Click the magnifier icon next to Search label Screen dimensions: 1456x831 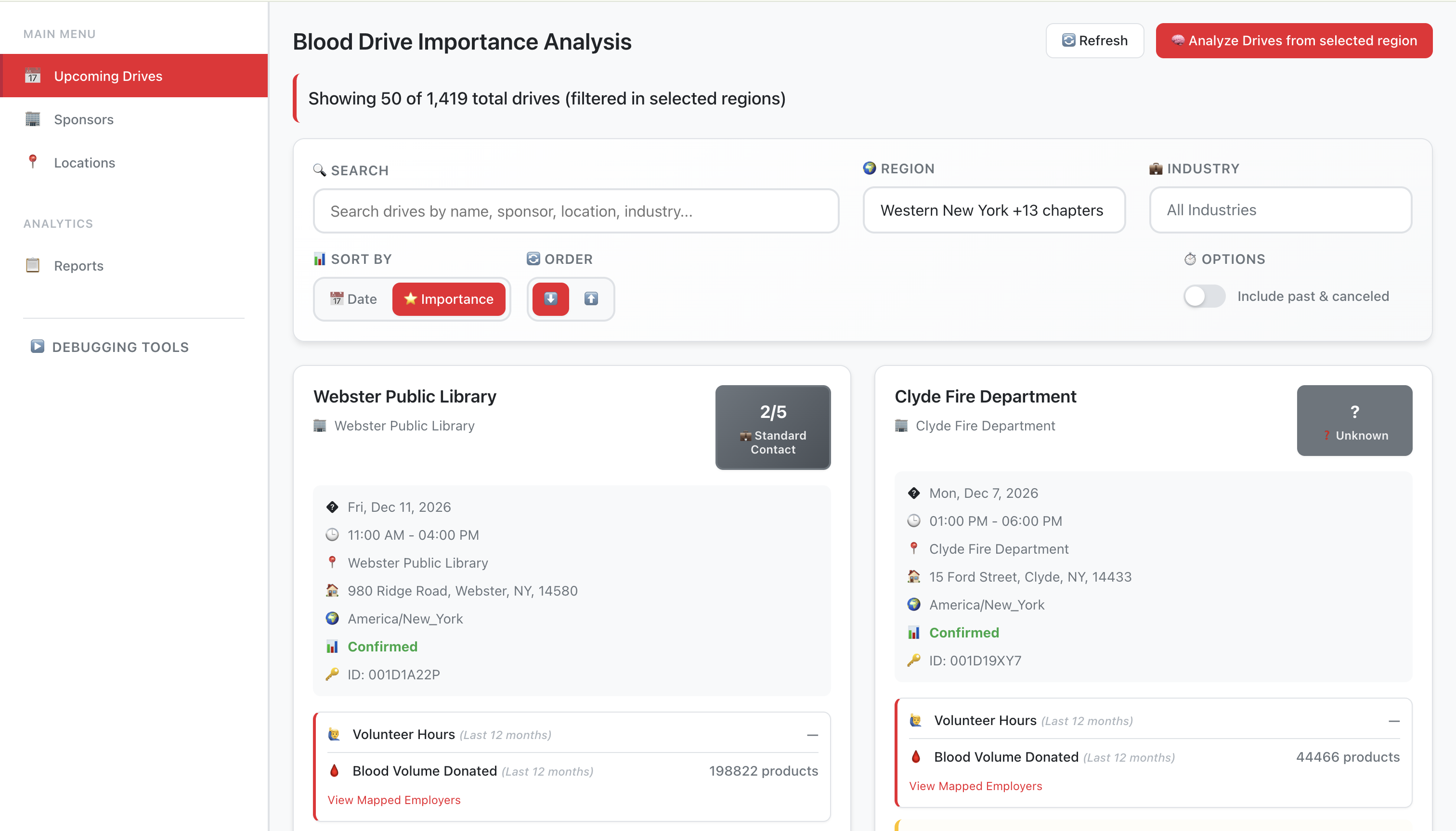(x=320, y=170)
